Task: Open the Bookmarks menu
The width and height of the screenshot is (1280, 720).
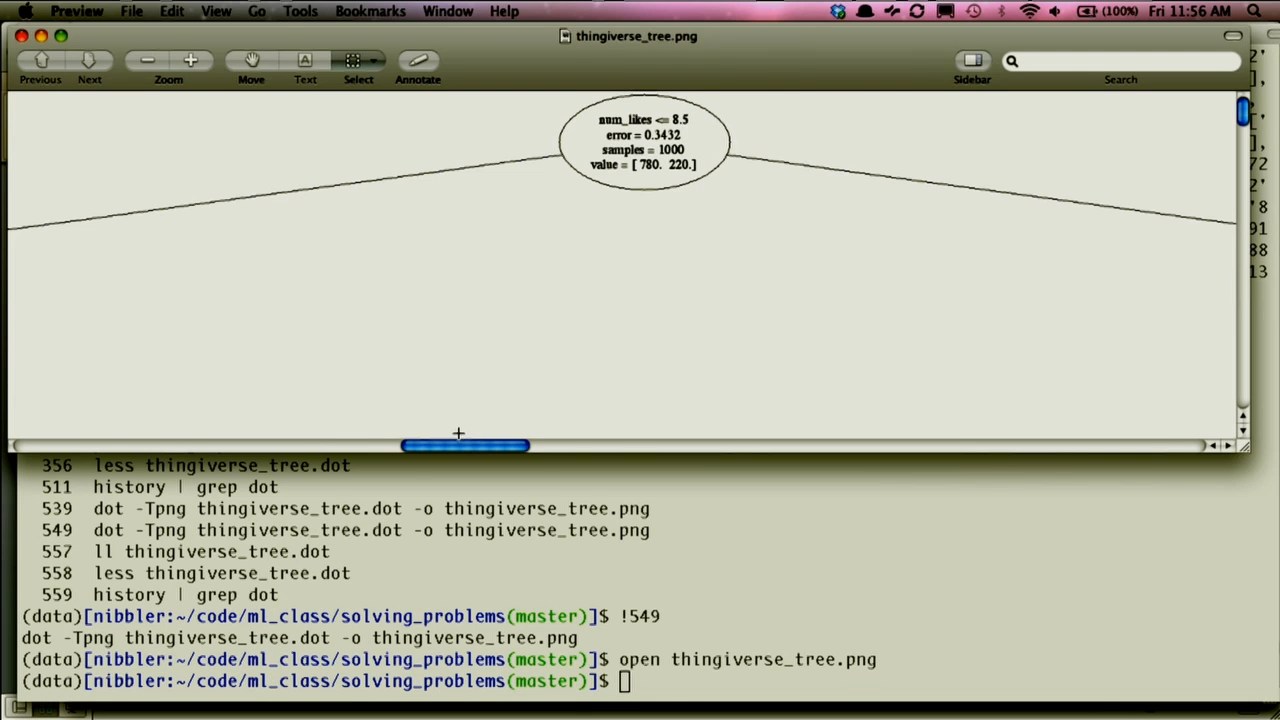Action: click(x=370, y=11)
